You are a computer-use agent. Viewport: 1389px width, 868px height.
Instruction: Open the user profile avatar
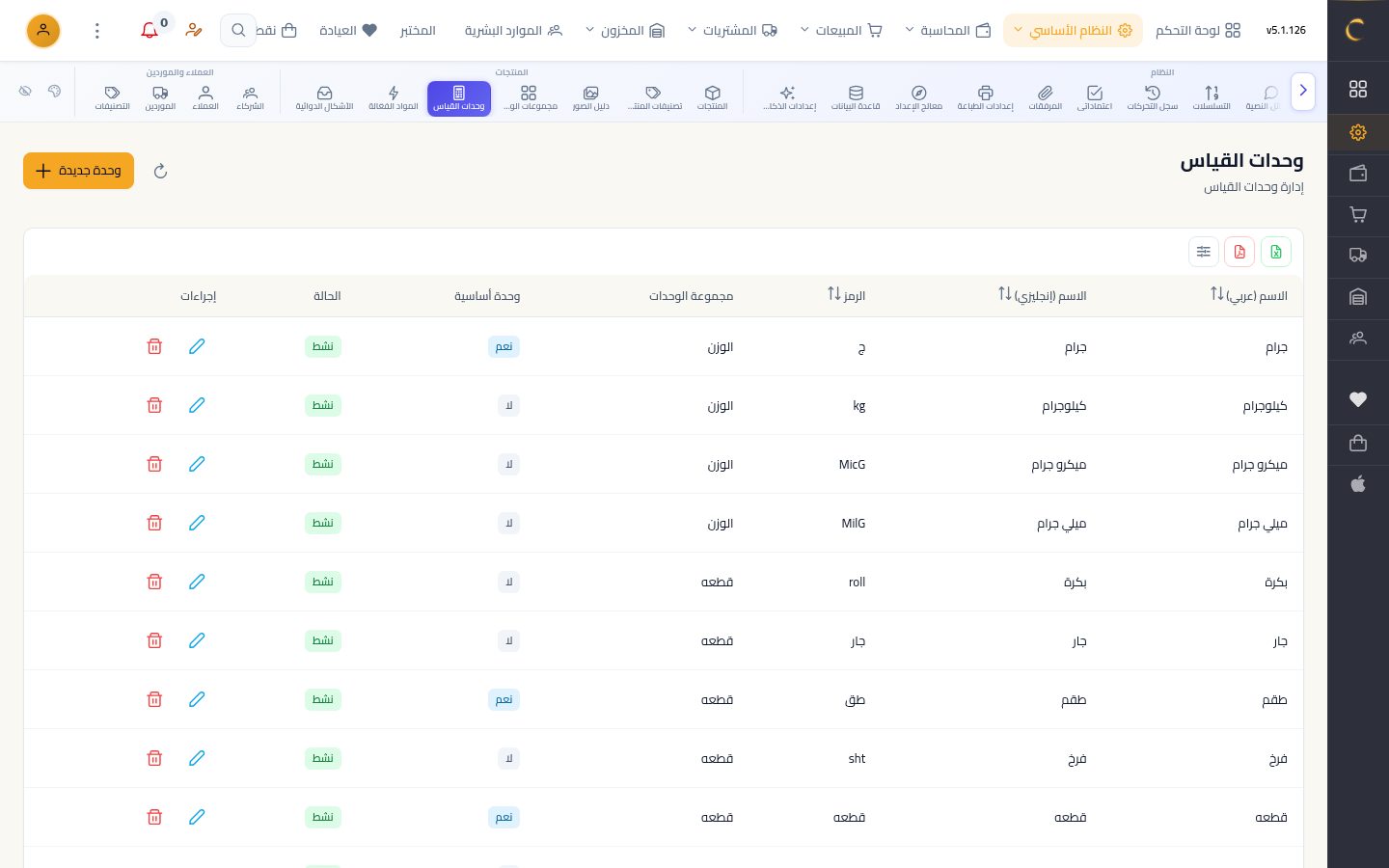[x=43, y=31]
